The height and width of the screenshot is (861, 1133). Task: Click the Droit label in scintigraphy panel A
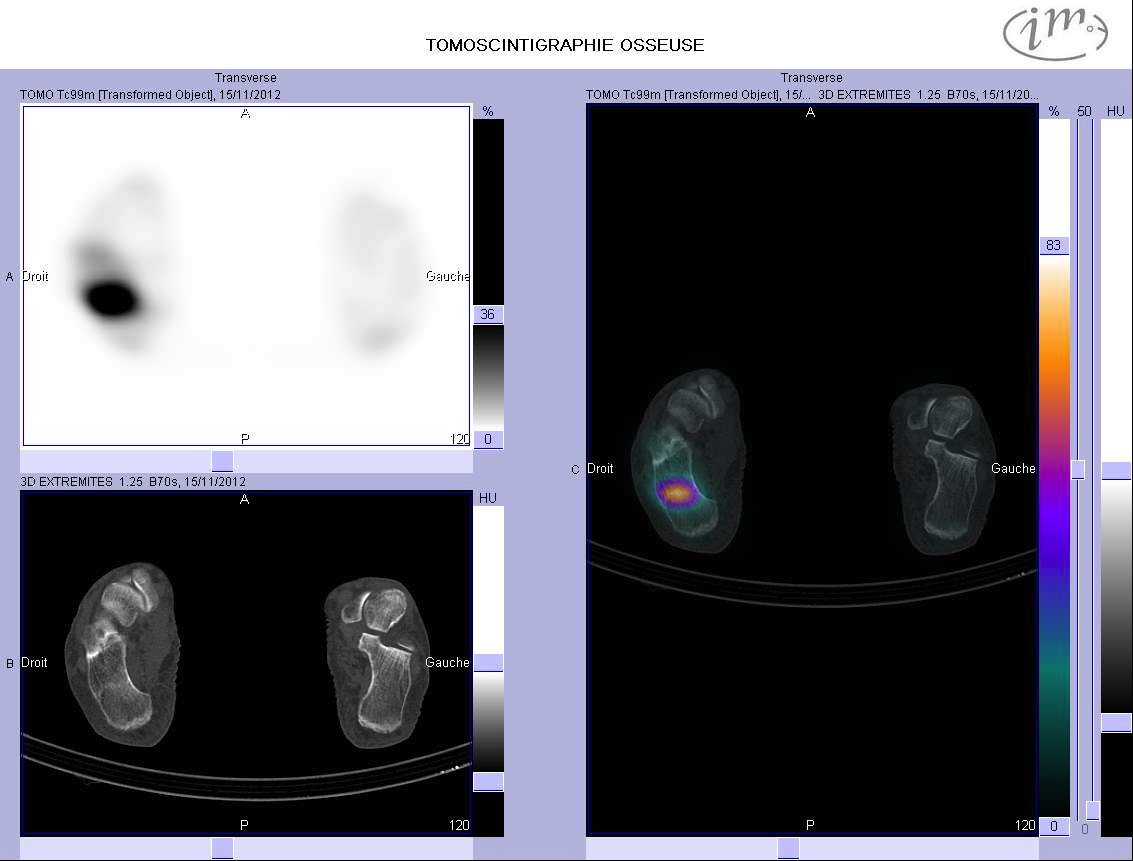35,277
